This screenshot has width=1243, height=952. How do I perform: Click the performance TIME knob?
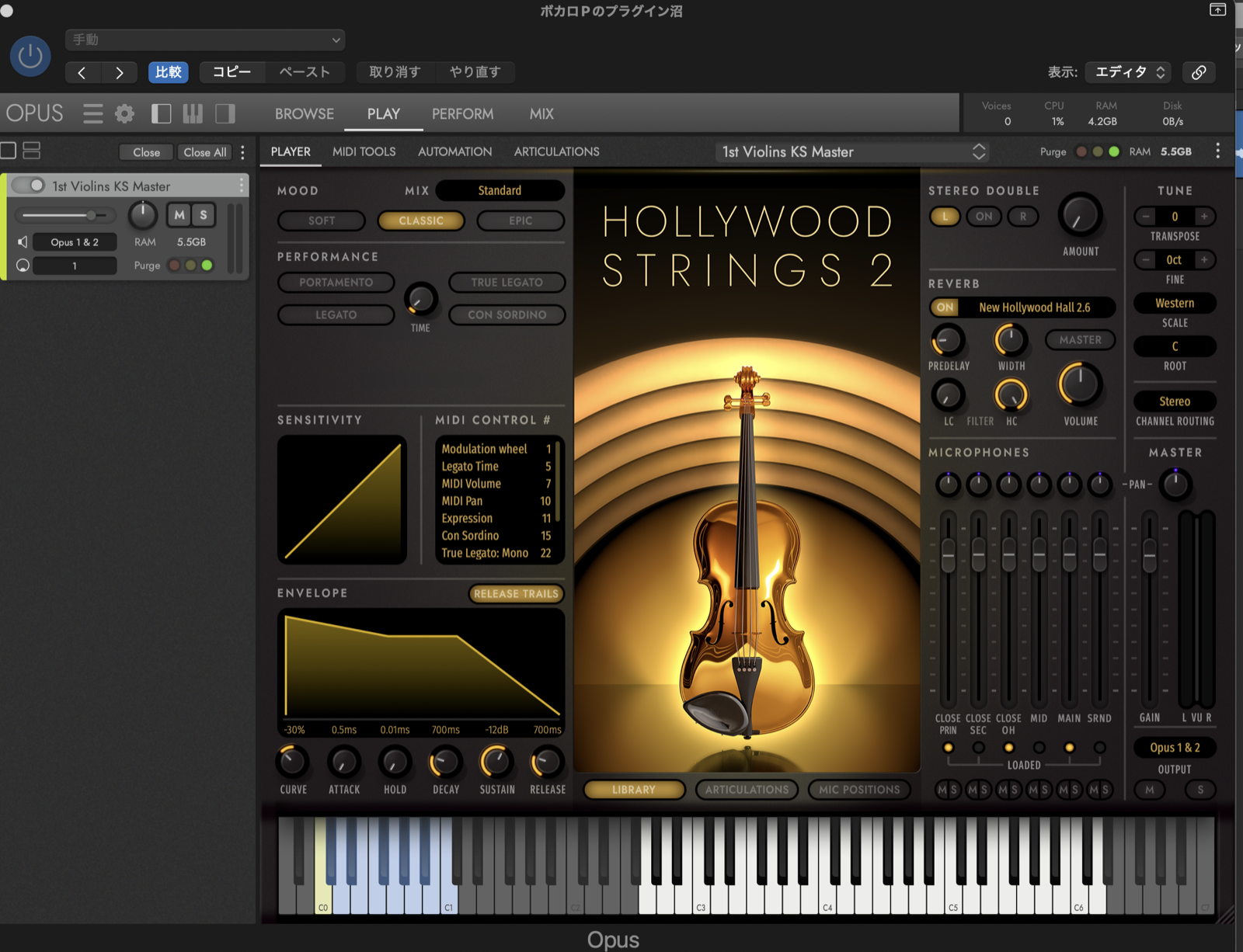tap(420, 299)
